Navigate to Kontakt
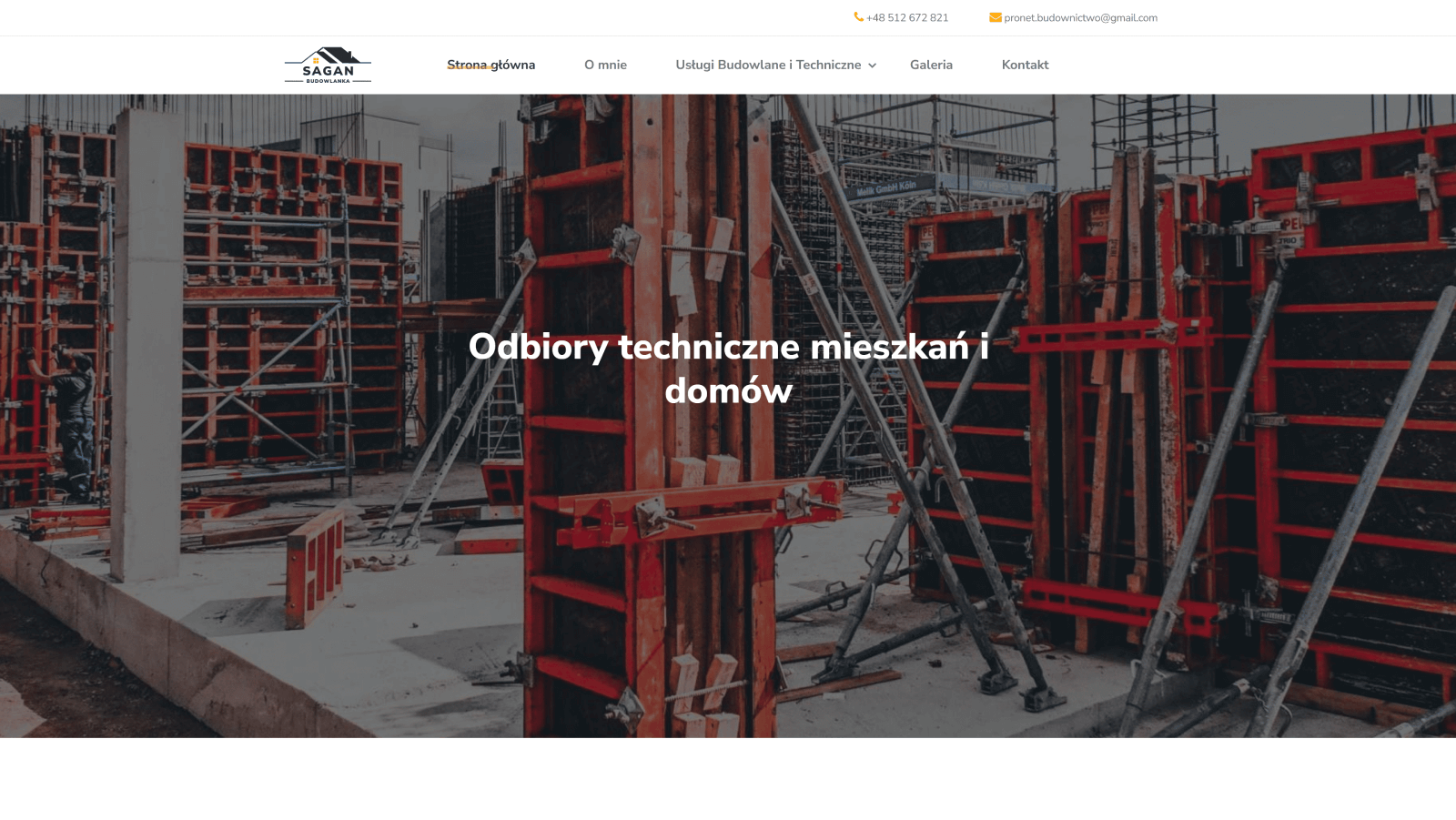 1025,65
